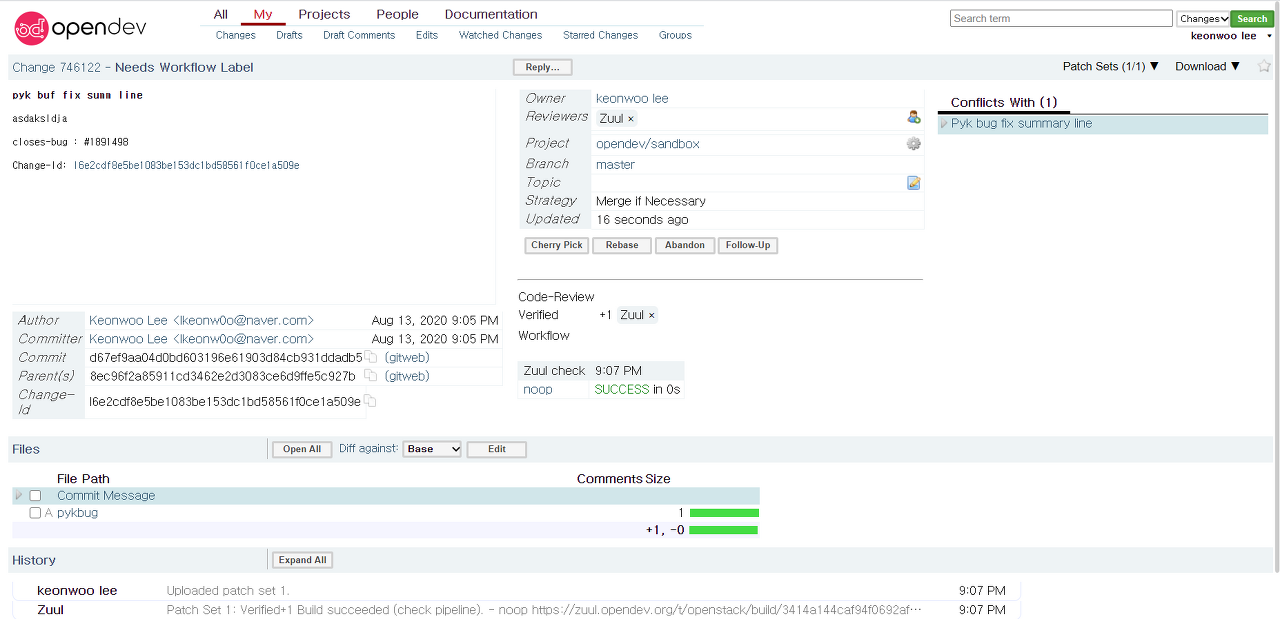Click the Abandon button

685,245
